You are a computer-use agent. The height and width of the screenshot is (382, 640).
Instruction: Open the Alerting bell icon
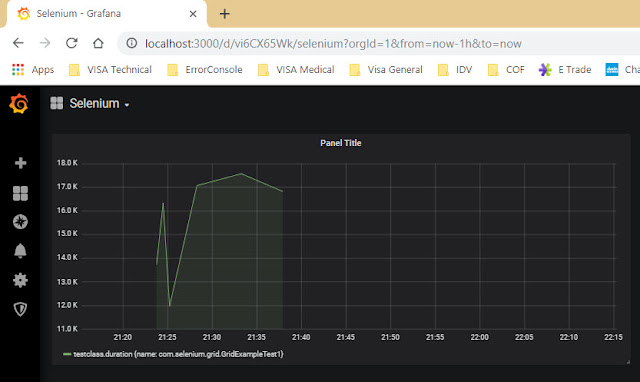pos(20,251)
